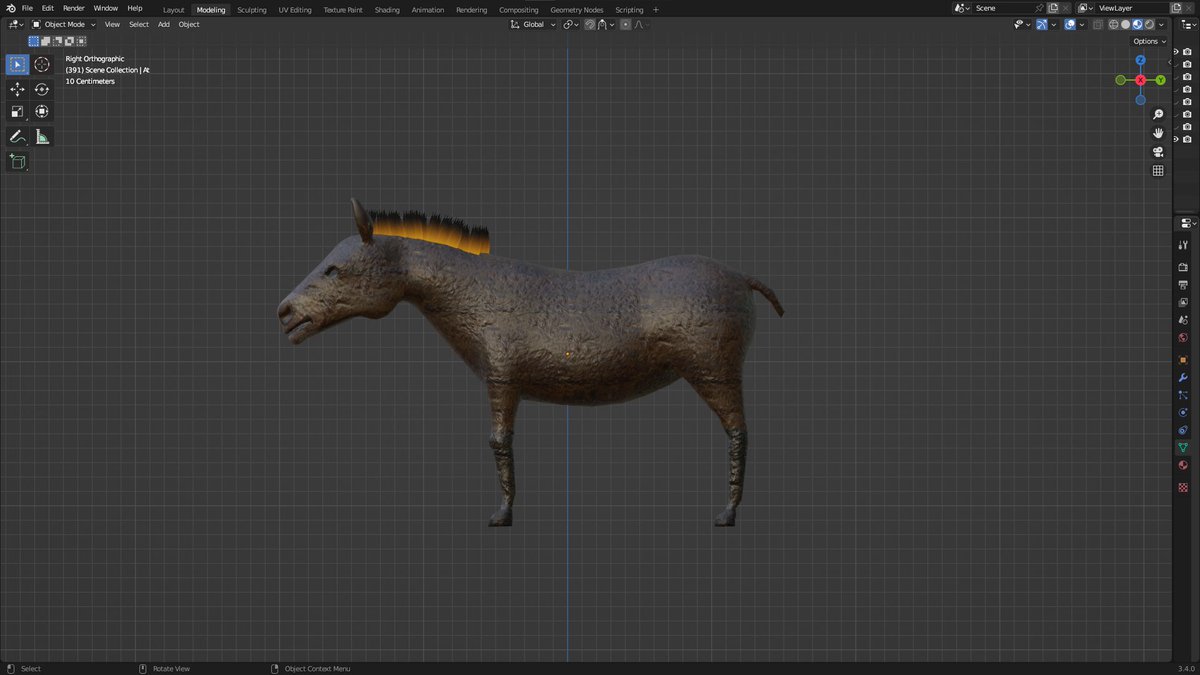Open the viewport shading options arrow
The width and height of the screenshot is (1200, 675).
(x=1162, y=24)
